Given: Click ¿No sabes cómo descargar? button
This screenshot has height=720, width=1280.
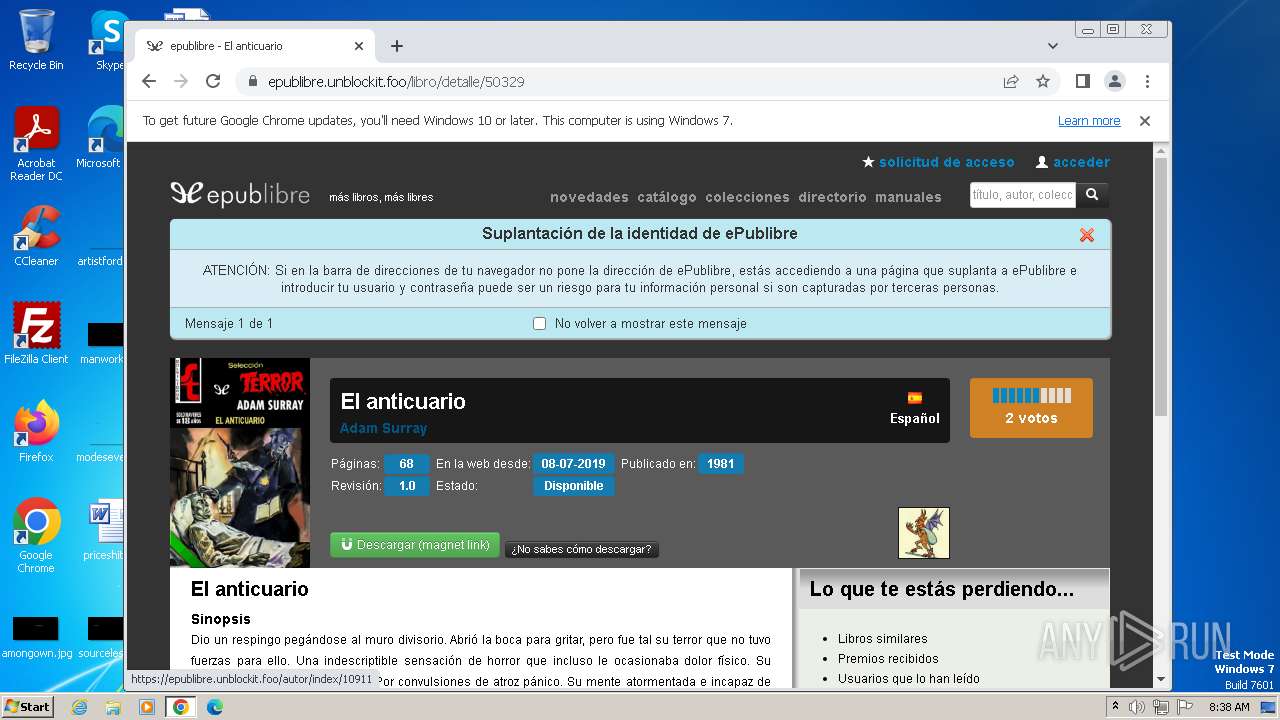Looking at the screenshot, I should tap(581, 549).
